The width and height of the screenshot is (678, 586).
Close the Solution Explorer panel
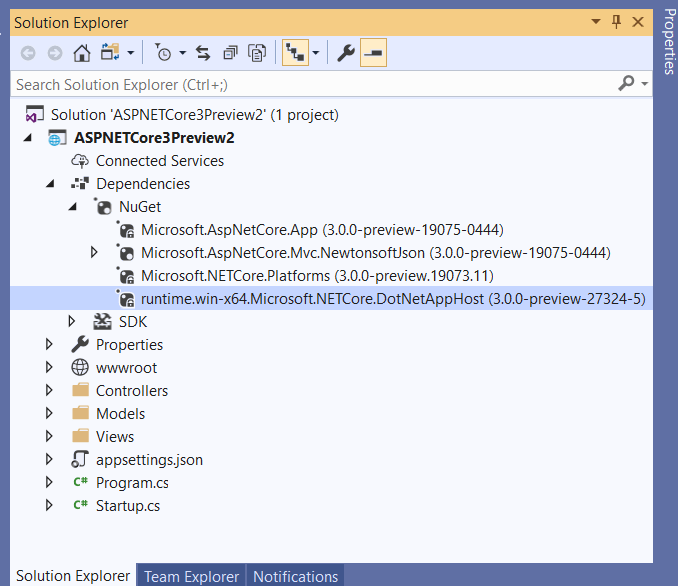638,22
